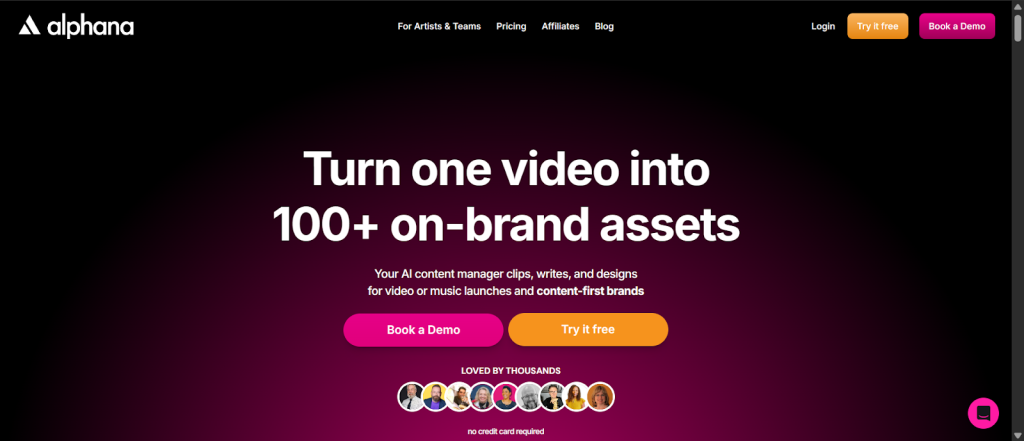Click the Login link
The height and width of the screenshot is (441, 1024).
pyautogui.click(x=823, y=26)
